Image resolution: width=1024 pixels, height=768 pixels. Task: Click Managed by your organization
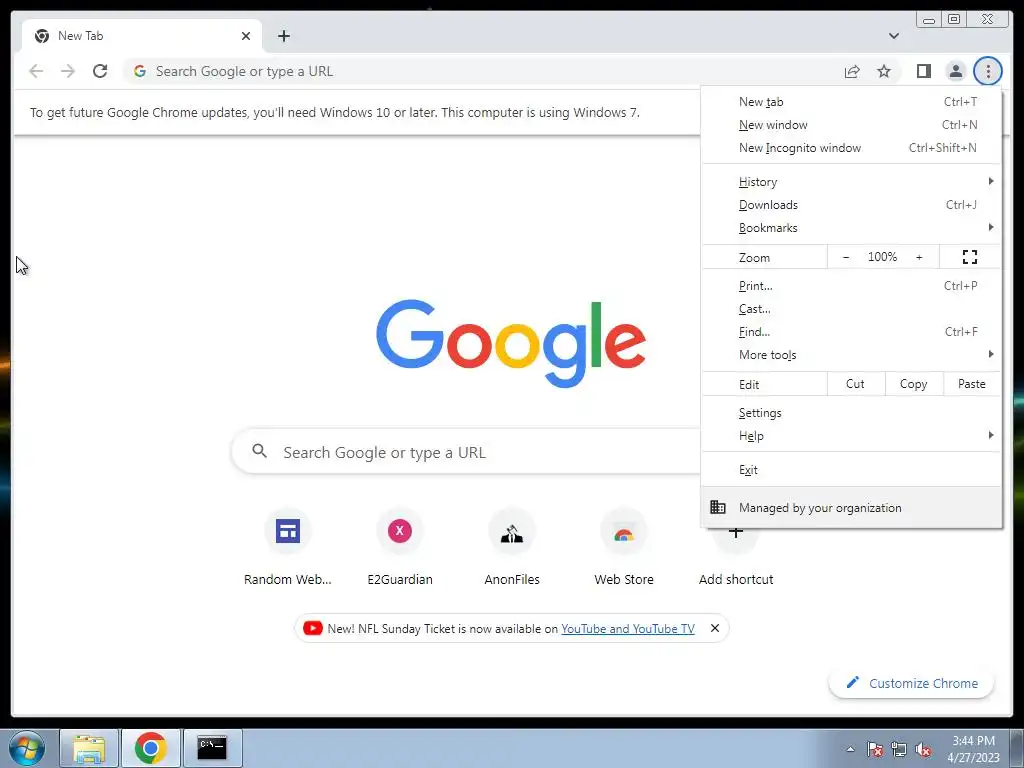[x=851, y=507]
